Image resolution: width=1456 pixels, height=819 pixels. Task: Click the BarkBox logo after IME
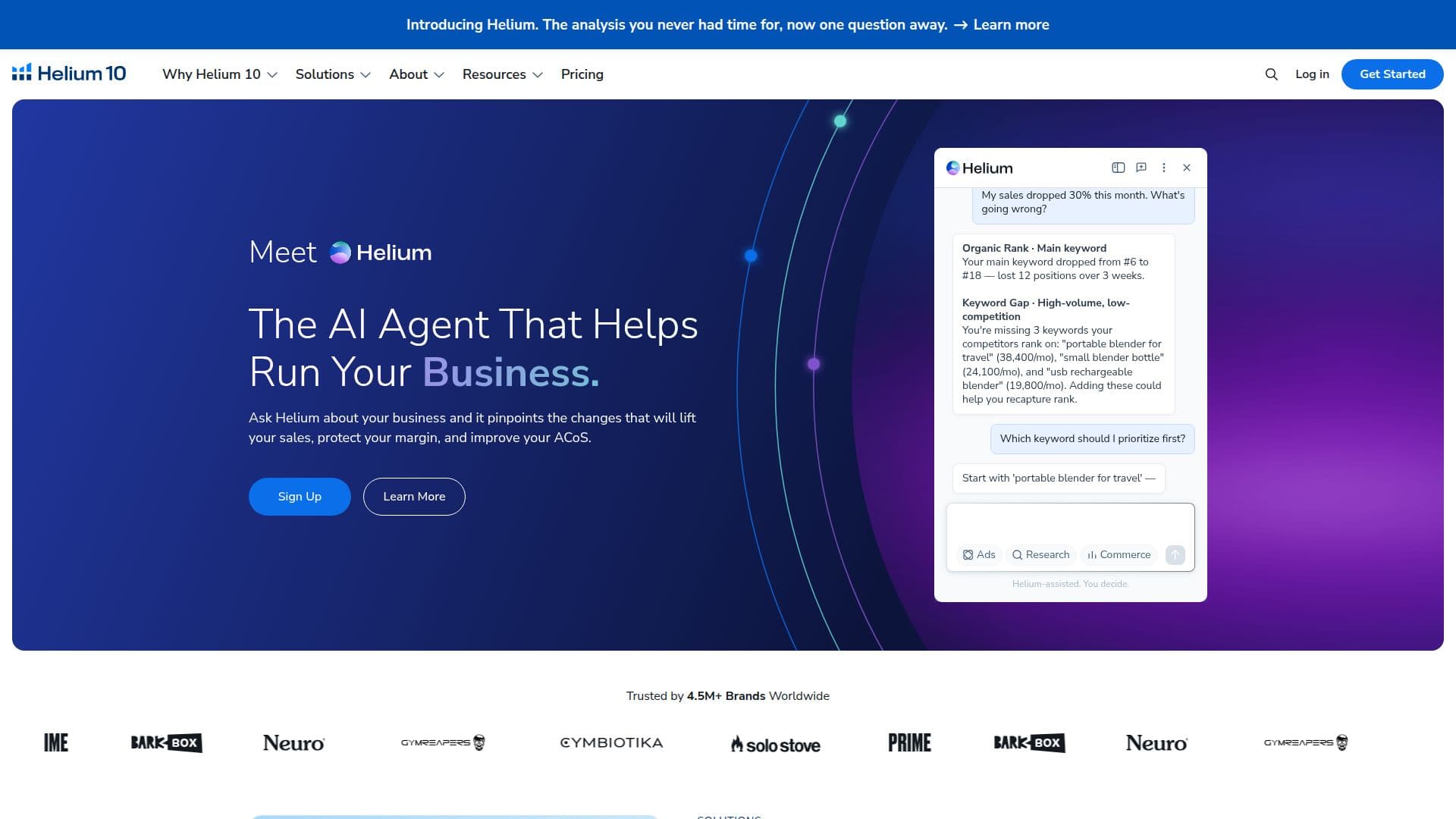click(166, 743)
